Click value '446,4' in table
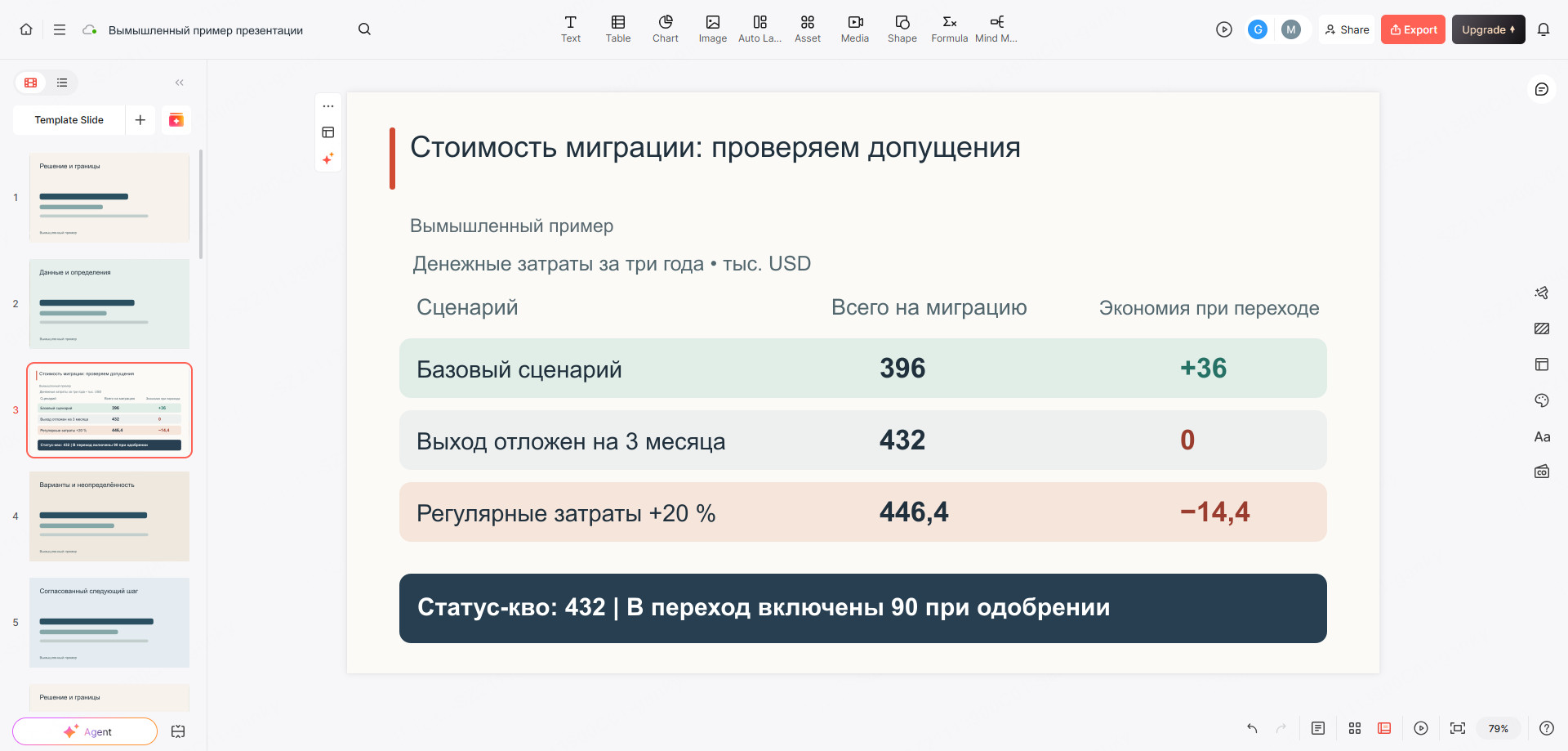Viewport: 1568px width, 751px height. pyautogui.click(x=914, y=512)
